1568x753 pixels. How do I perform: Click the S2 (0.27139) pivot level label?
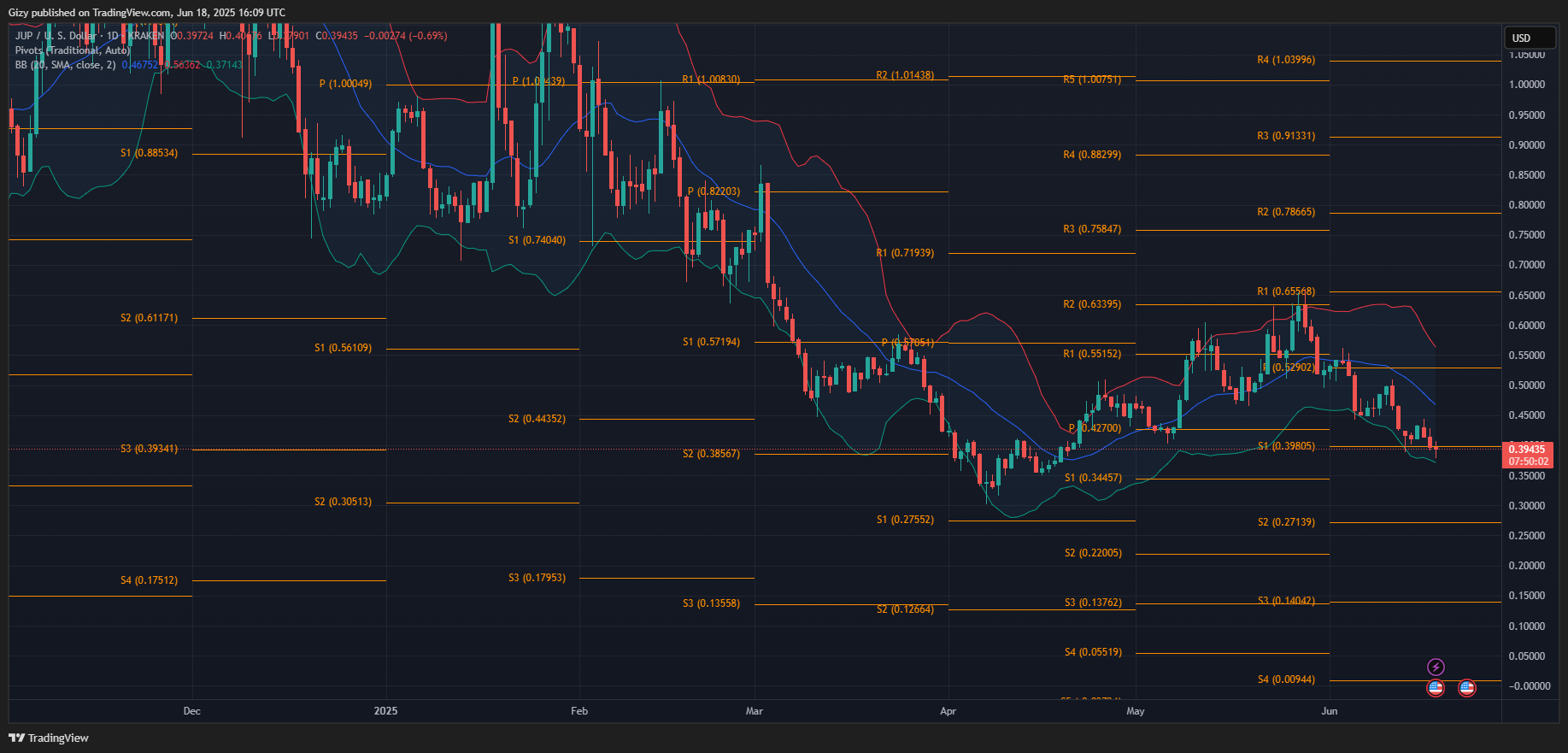(1285, 522)
